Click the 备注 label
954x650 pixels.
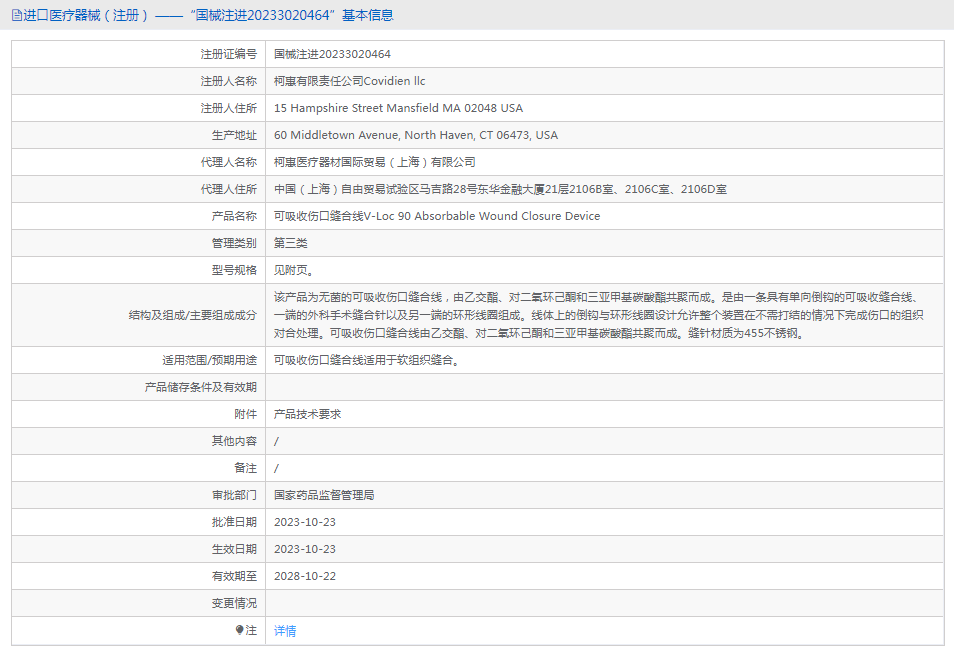245,468
